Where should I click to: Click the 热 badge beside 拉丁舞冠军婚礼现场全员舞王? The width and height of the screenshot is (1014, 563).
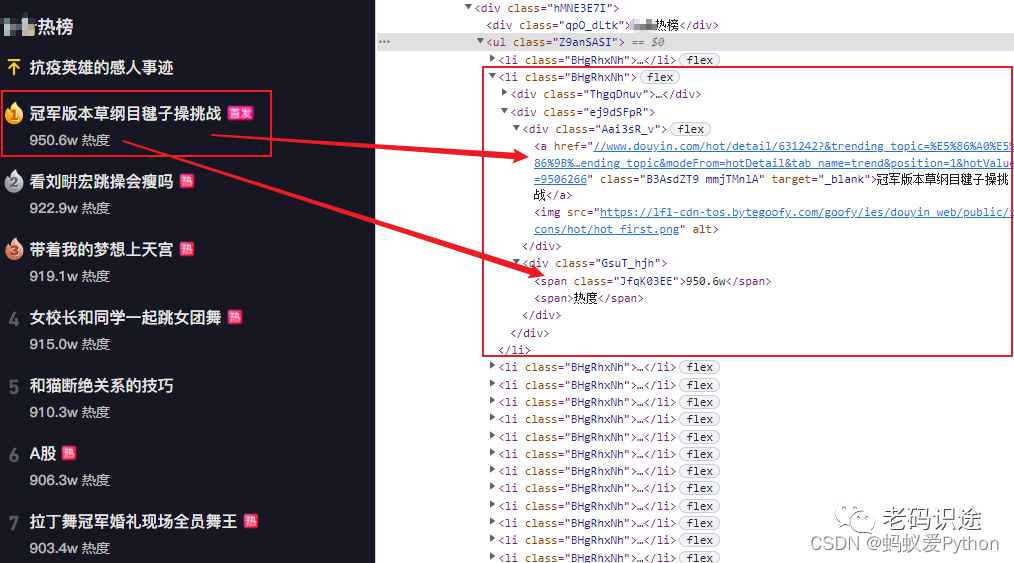point(251,520)
